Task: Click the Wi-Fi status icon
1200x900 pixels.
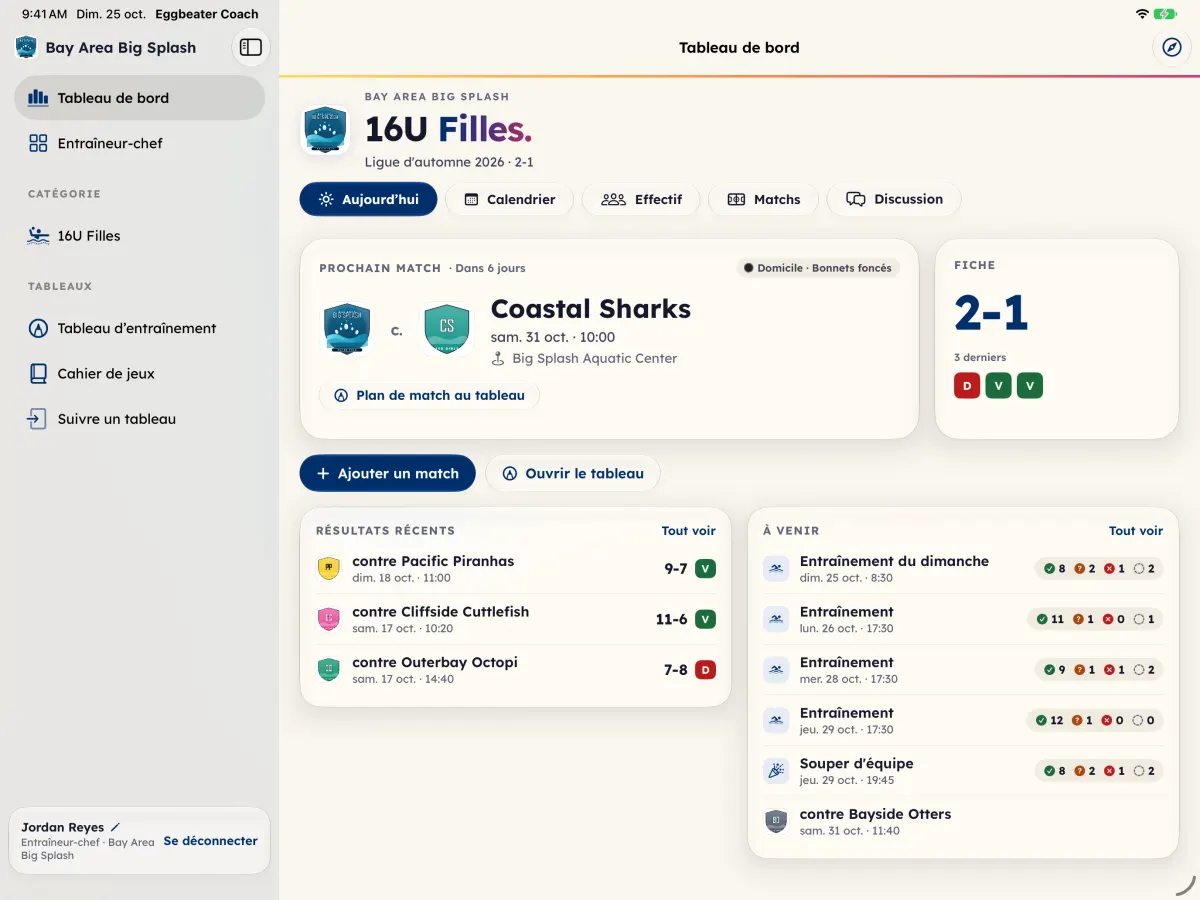Action: [1141, 14]
